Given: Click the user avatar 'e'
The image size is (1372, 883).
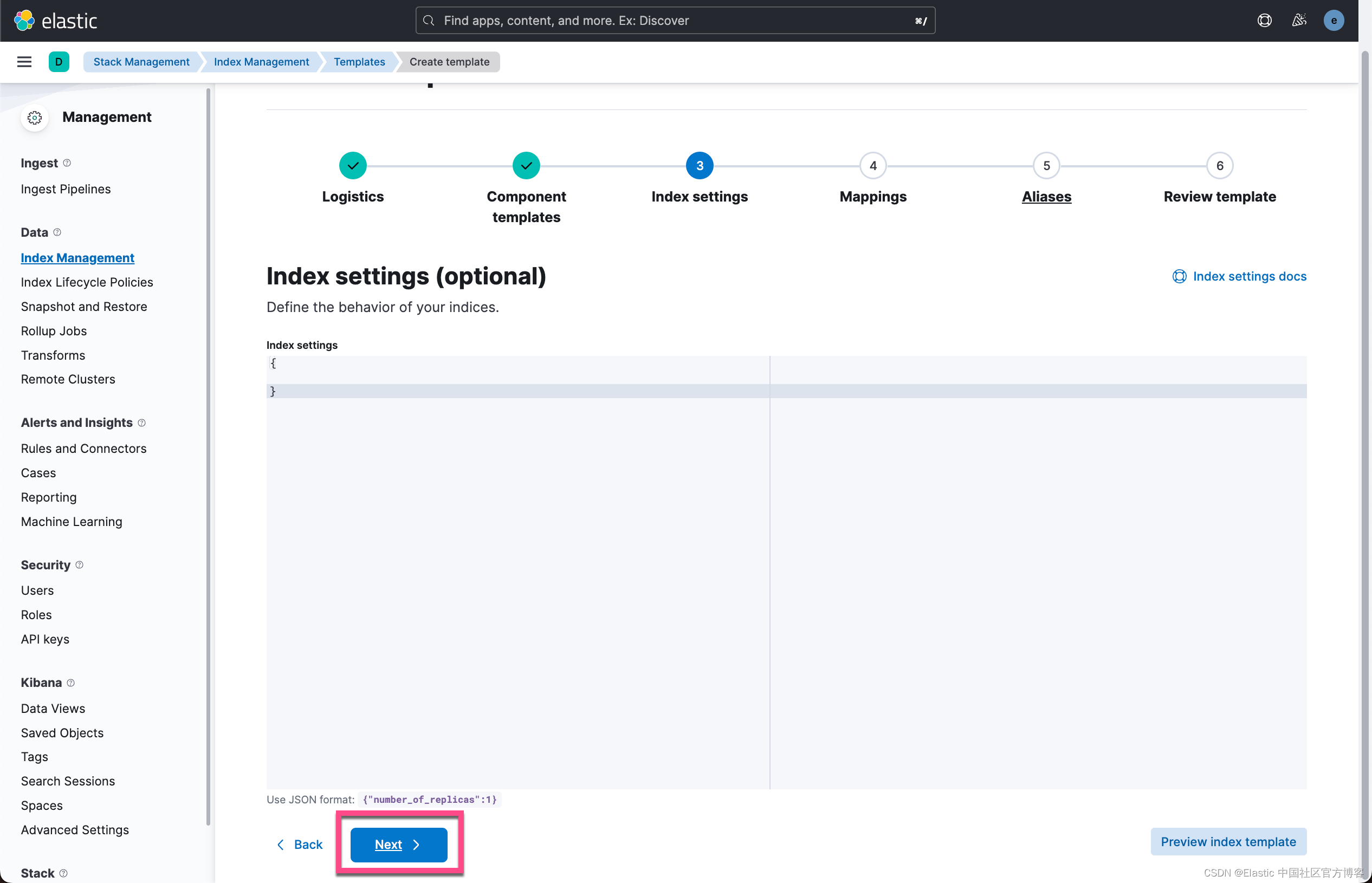Looking at the screenshot, I should click(1333, 21).
